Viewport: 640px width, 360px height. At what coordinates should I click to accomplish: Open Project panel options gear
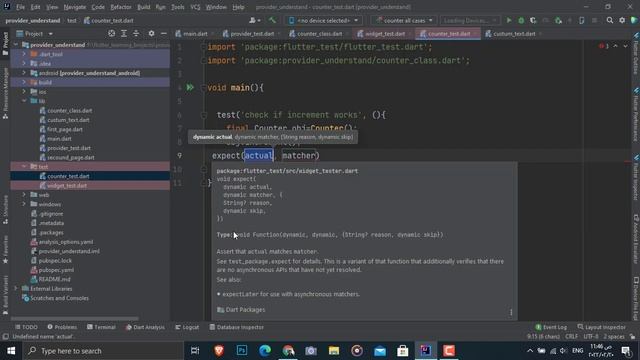151,33
